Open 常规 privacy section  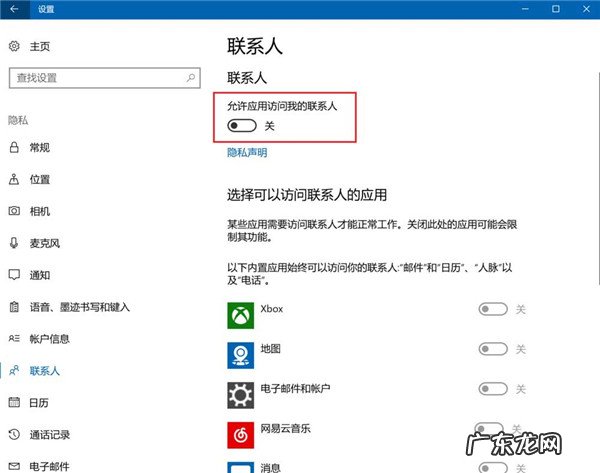tap(40, 147)
